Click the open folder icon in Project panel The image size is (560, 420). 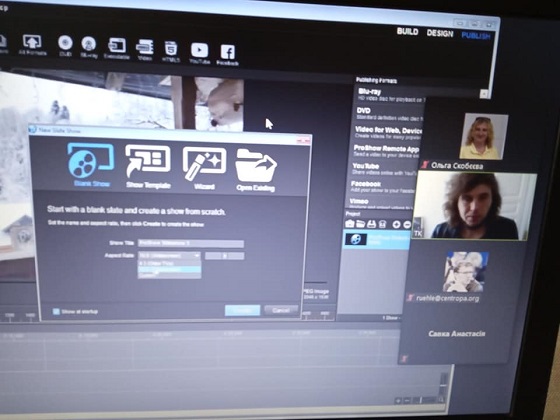(361, 224)
